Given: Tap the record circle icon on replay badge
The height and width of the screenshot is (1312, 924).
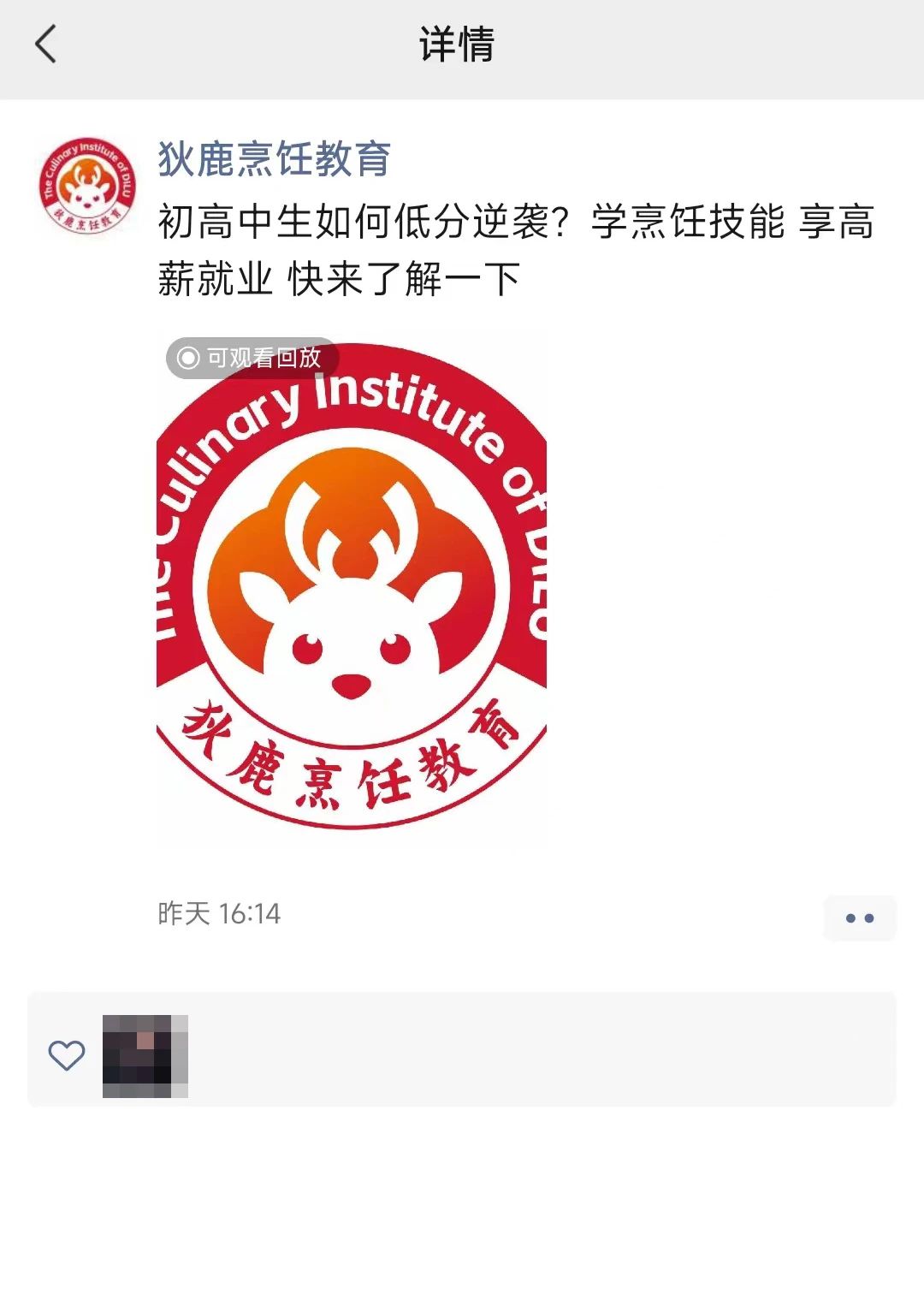Looking at the screenshot, I should (x=188, y=358).
